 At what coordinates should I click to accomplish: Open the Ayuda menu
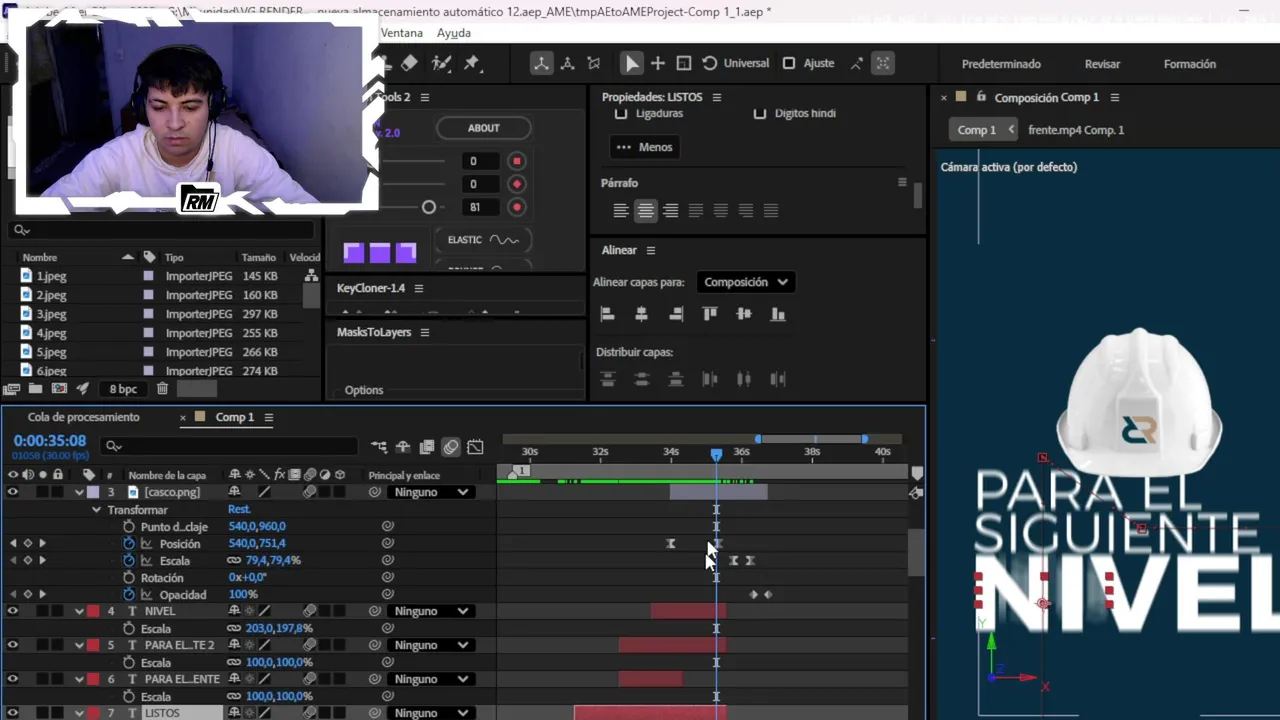tap(454, 33)
